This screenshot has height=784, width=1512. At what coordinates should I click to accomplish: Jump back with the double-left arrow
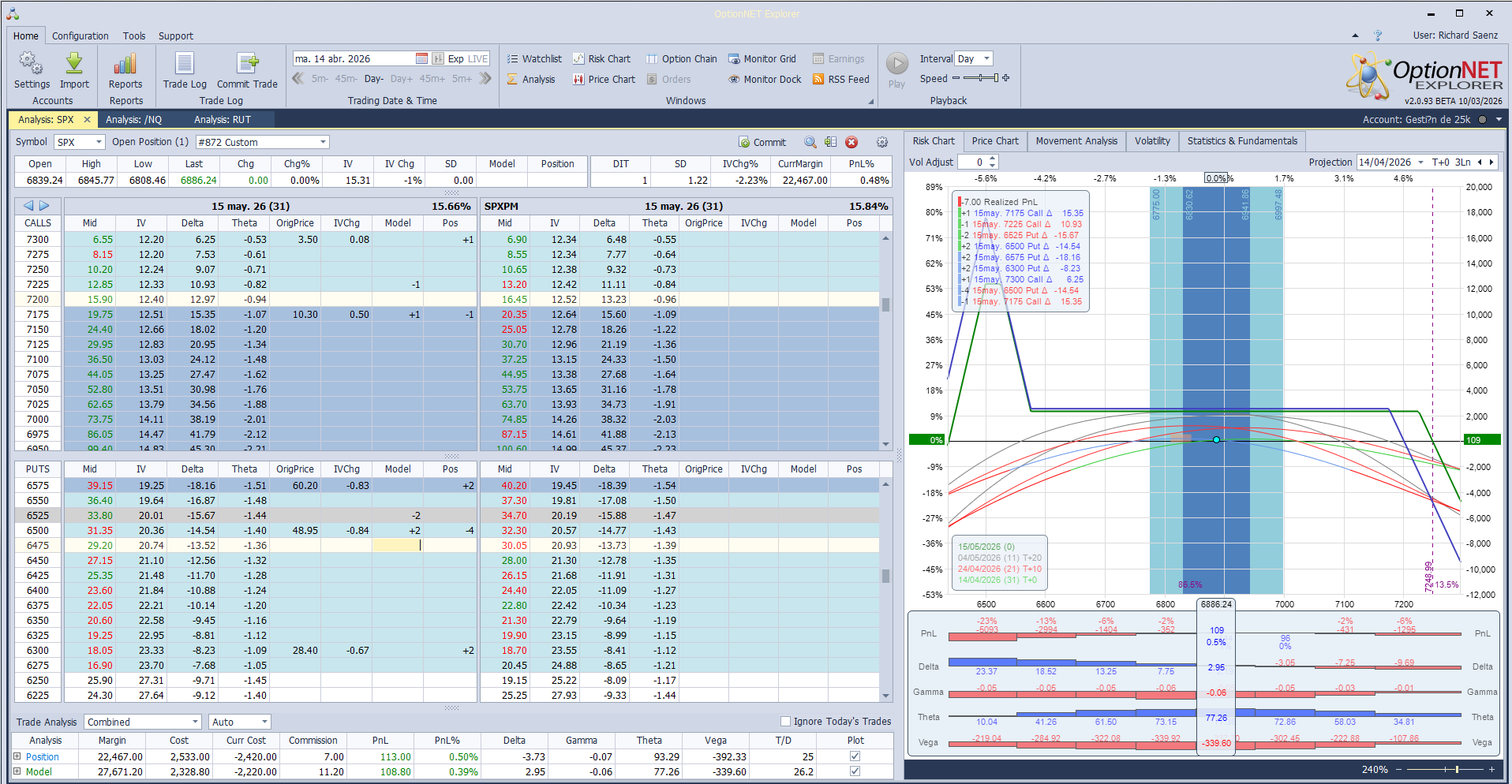tap(298, 78)
